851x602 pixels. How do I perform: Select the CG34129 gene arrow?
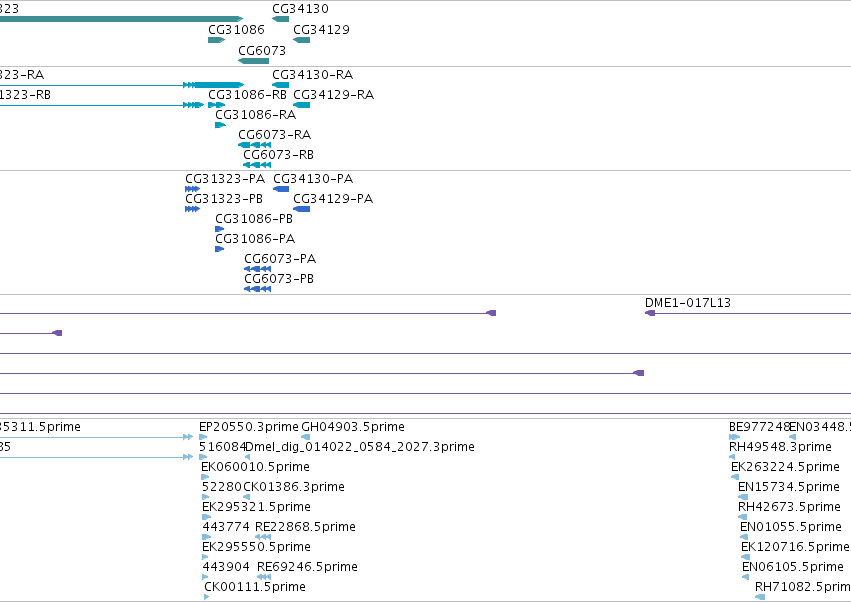pos(302,40)
